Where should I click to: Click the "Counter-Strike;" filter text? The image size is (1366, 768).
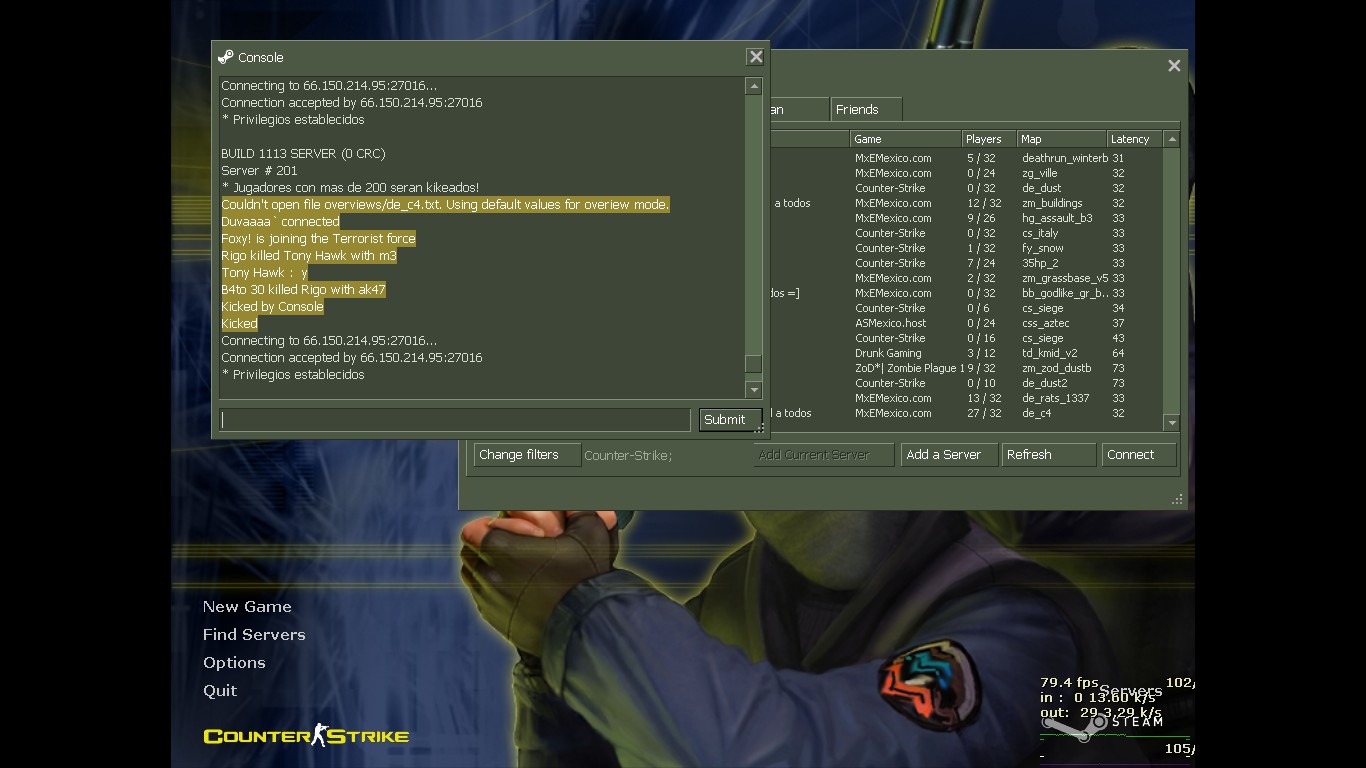point(628,456)
